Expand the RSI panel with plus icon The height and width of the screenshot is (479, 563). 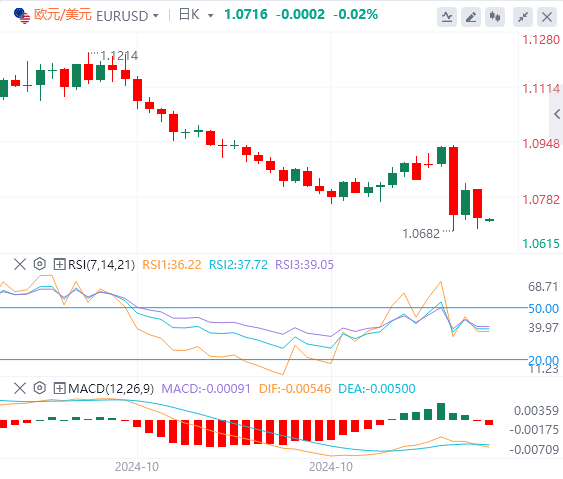(59, 264)
